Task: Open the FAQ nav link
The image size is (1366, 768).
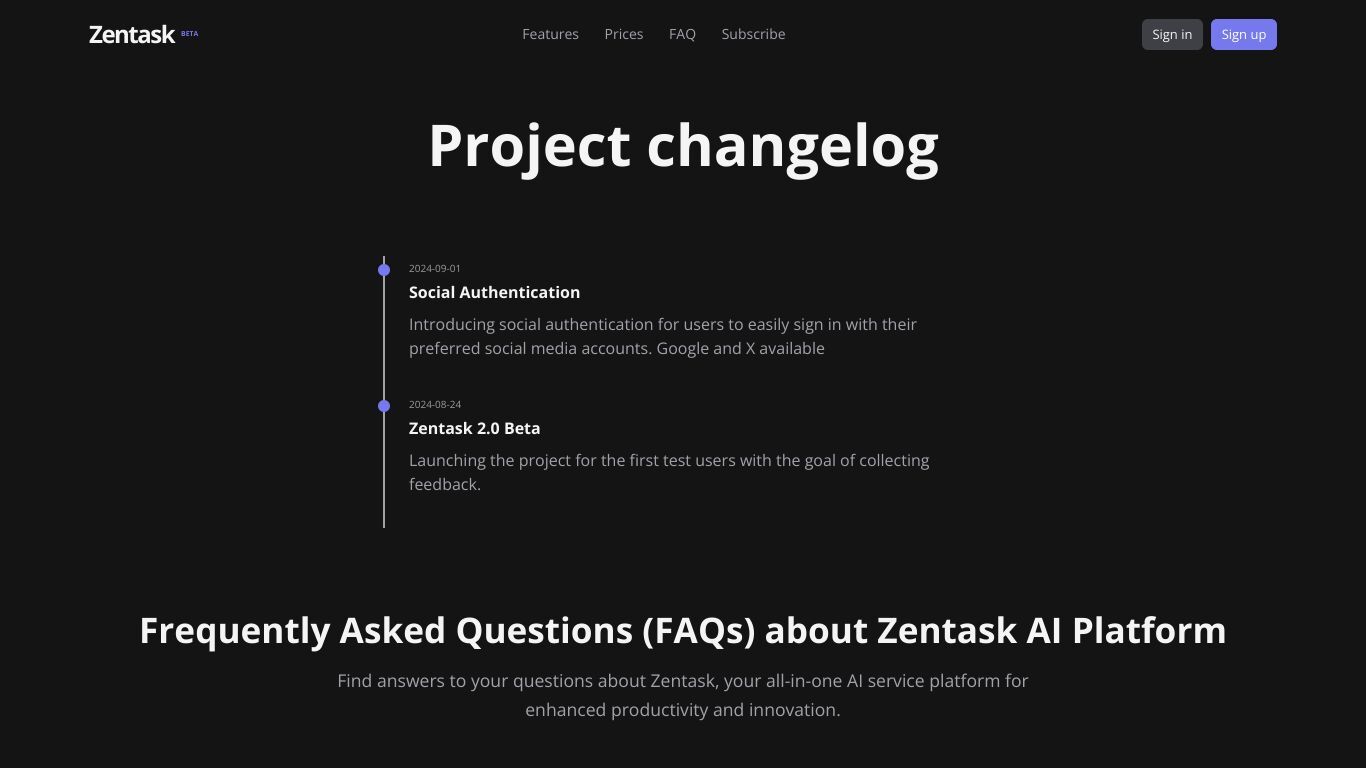Action: (682, 34)
